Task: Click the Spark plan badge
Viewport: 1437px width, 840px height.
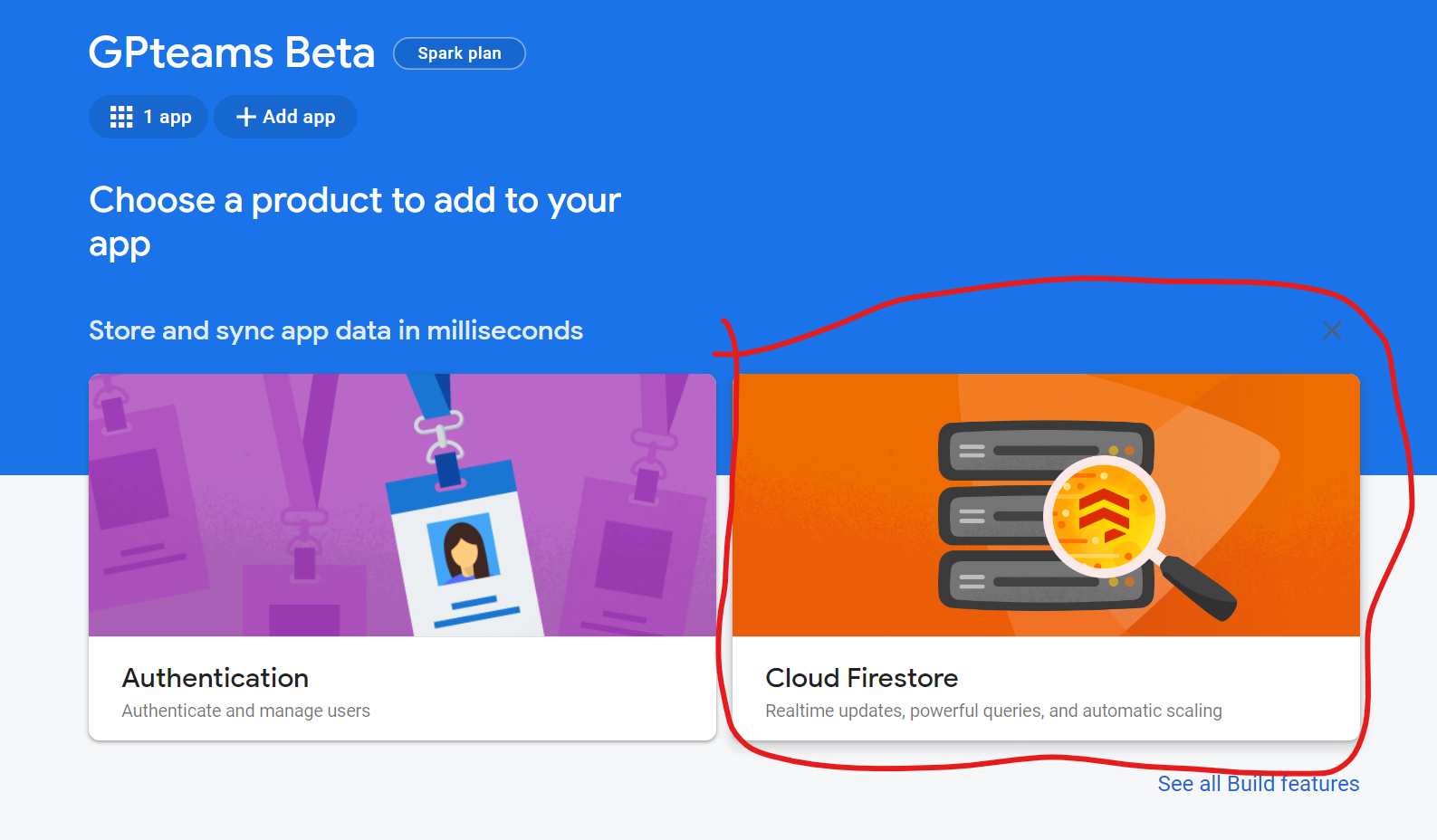Action: [x=459, y=53]
